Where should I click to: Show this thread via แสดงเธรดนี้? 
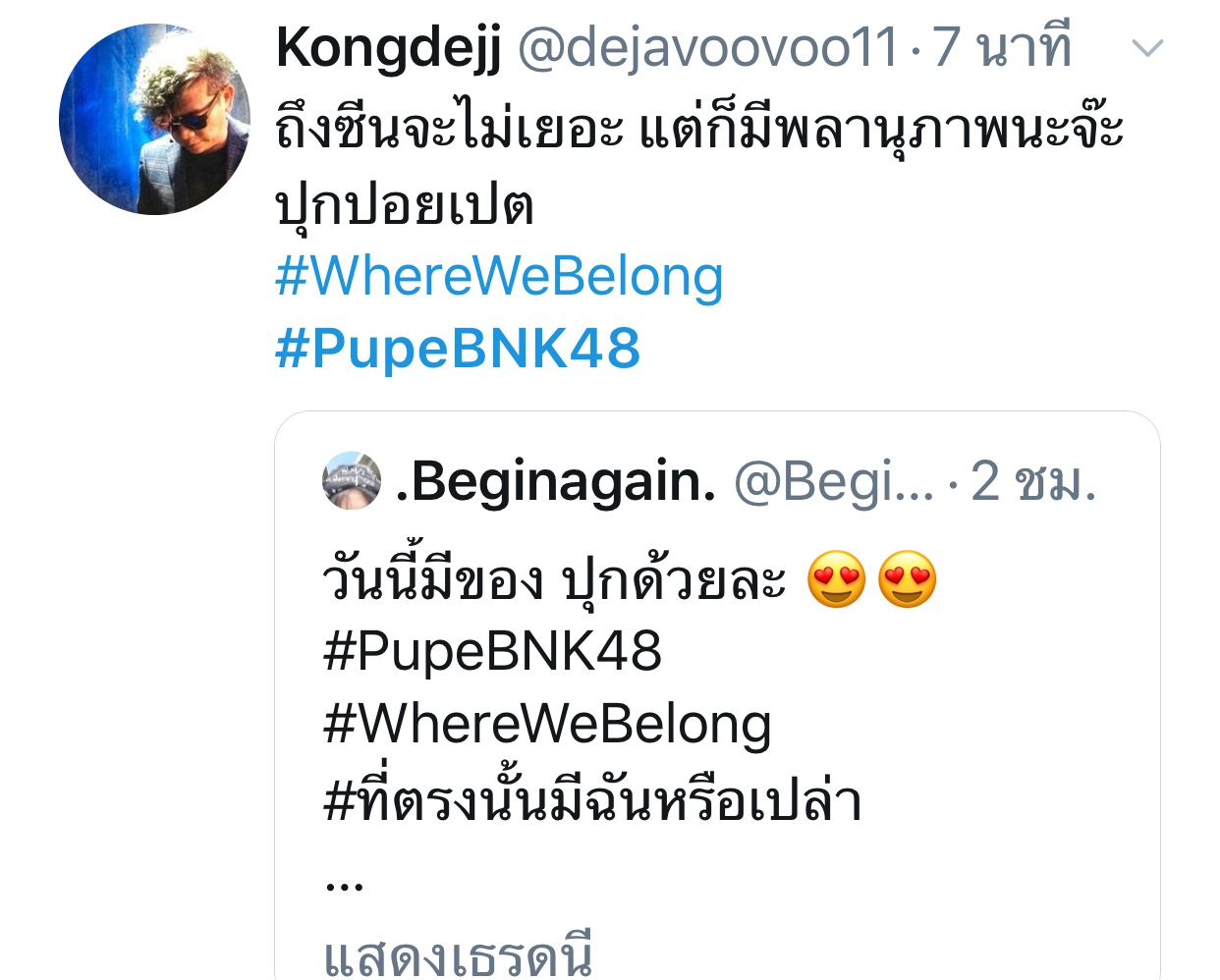(x=458, y=954)
